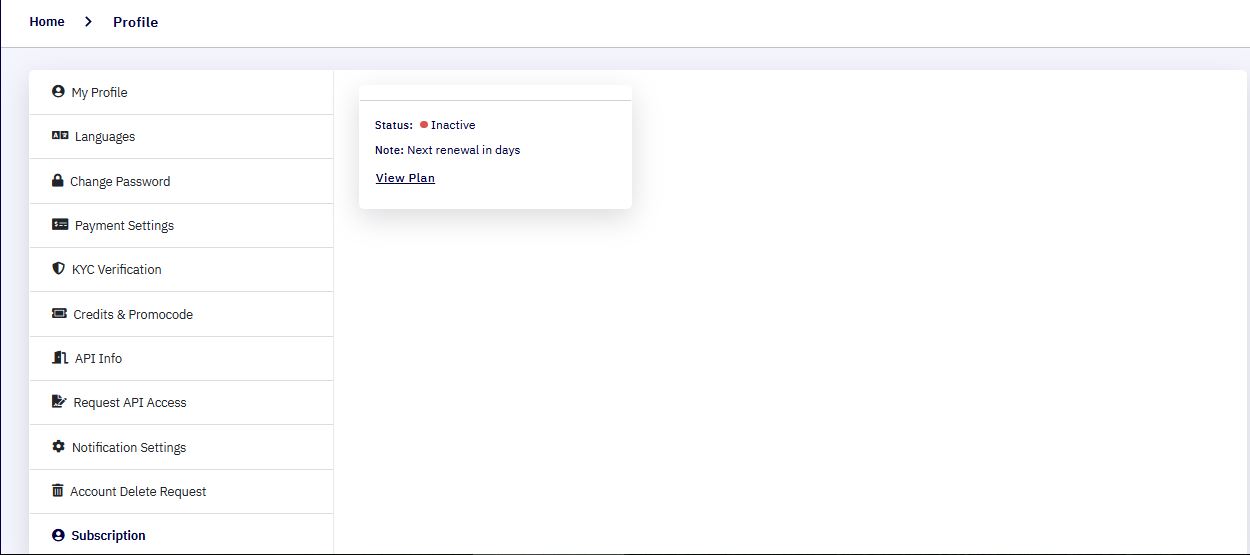1250x555 pixels.
Task: Follow the View Plan link
Action: (x=405, y=178)
